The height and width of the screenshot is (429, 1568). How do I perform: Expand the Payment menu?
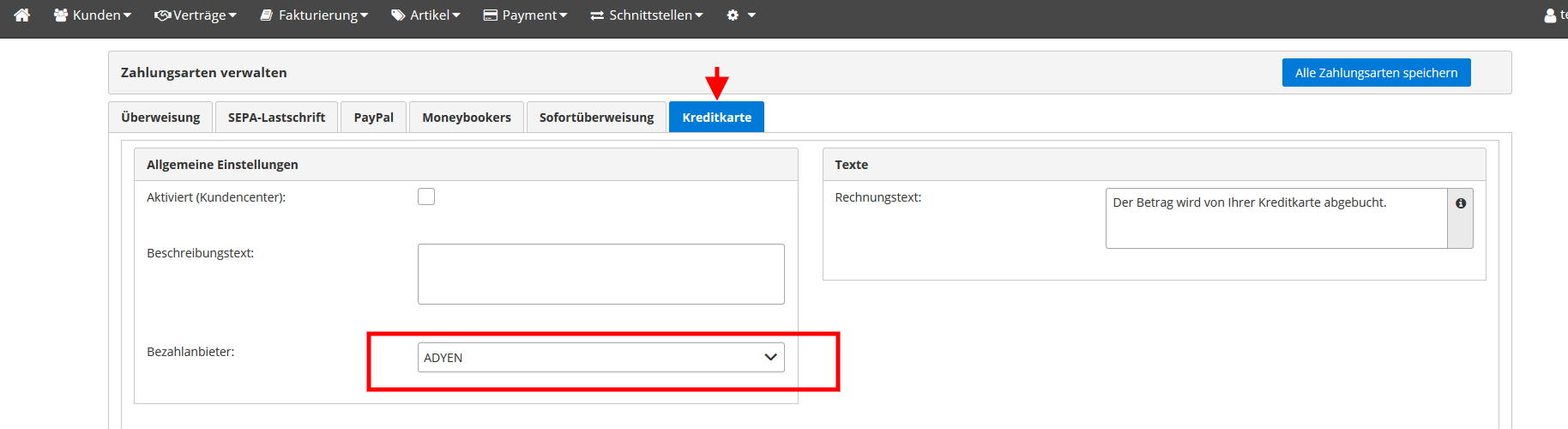pyautogui.click(x=525, y=15)
